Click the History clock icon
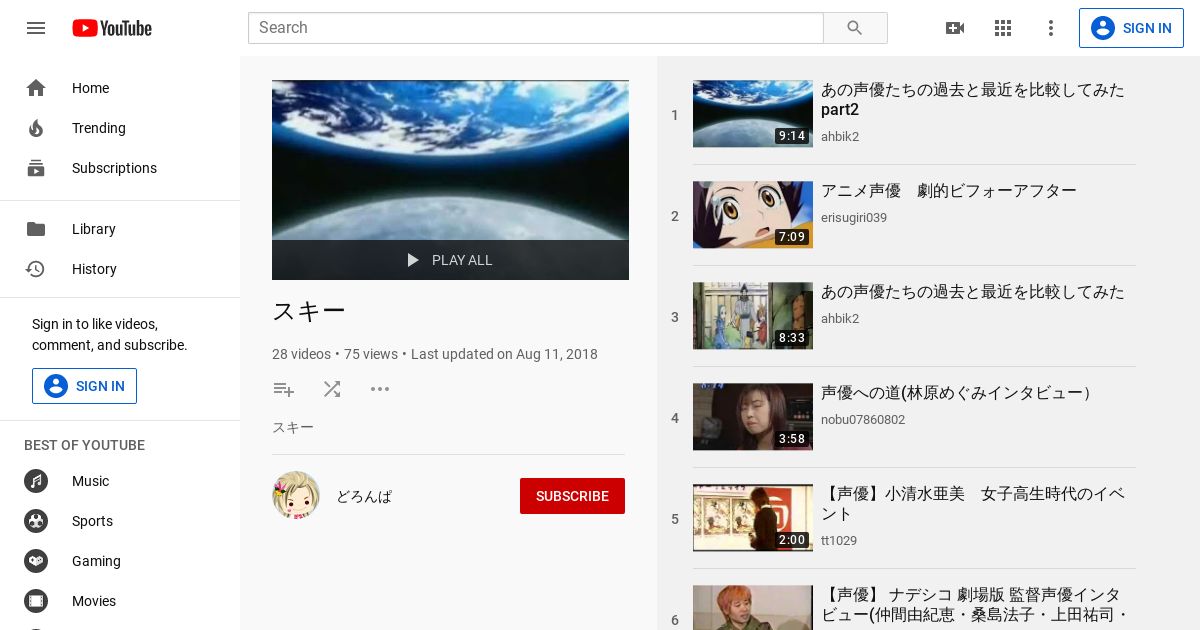The width and height of the screenshot is (1200, 630). [x=36, y=269]
